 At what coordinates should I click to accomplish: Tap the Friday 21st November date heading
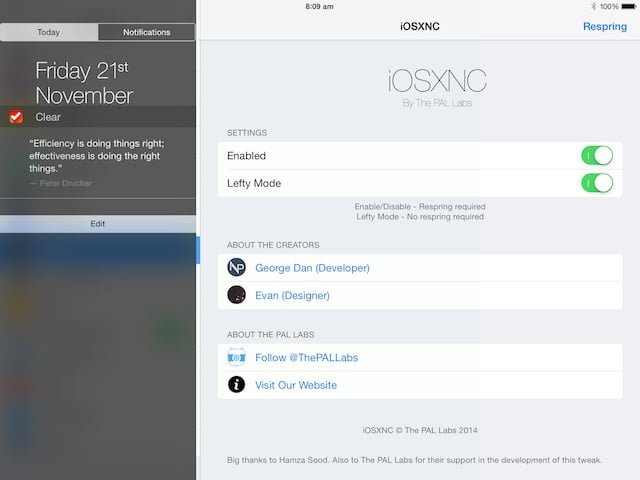[84, 83]
